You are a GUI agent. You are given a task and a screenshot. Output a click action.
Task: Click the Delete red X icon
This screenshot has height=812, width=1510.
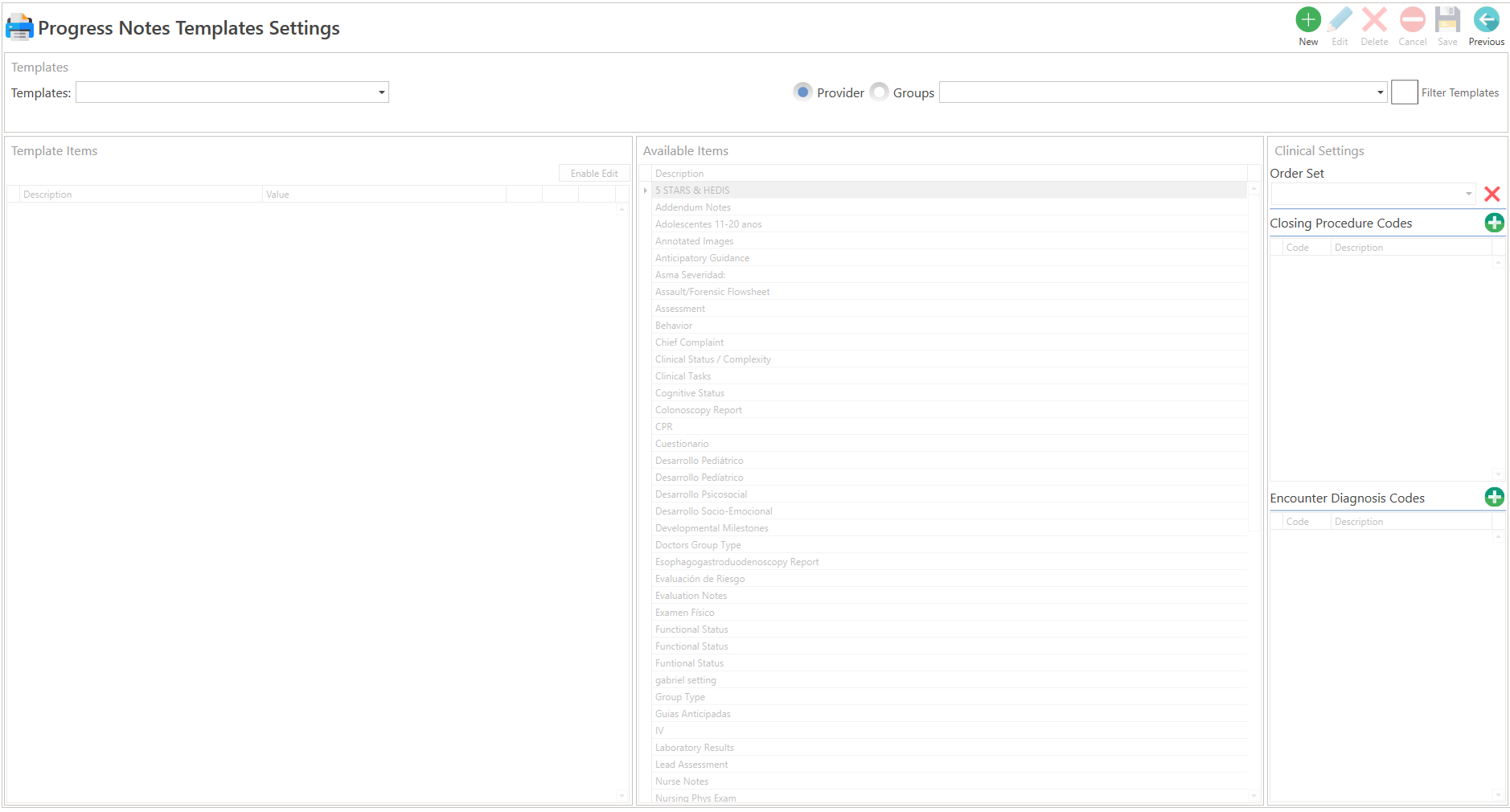point(1374,20)
